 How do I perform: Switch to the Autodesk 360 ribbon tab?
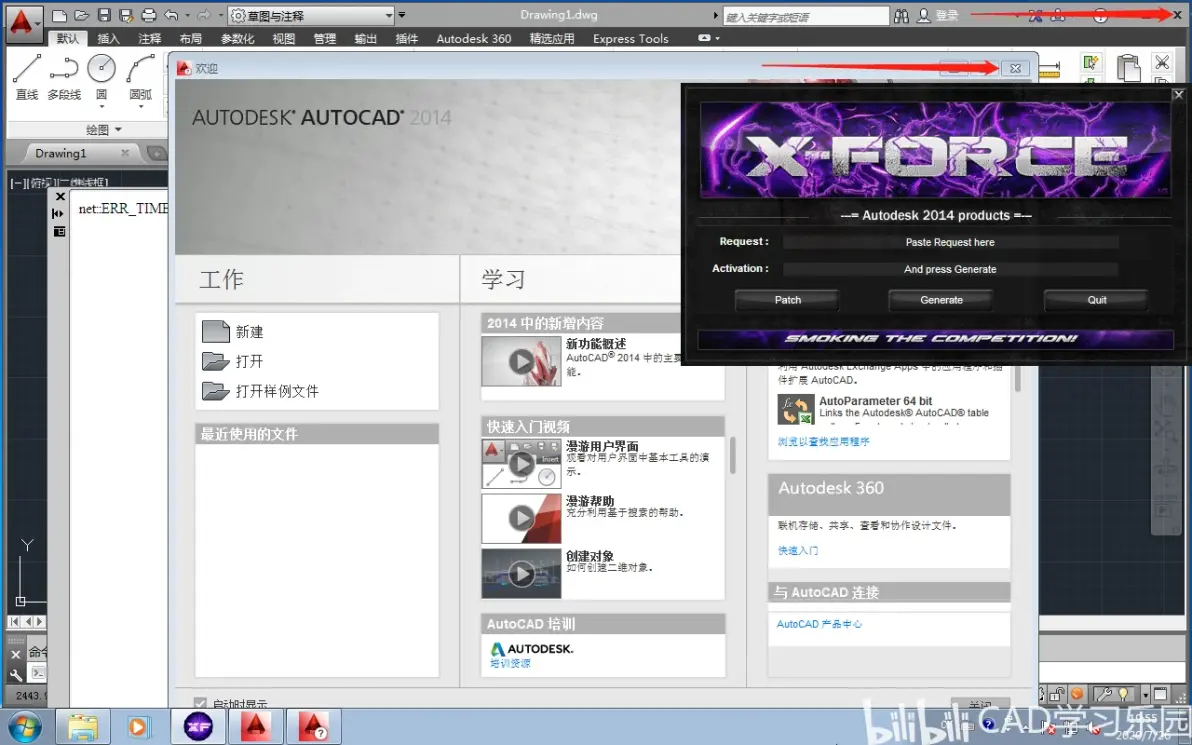[x=474, y=38]
